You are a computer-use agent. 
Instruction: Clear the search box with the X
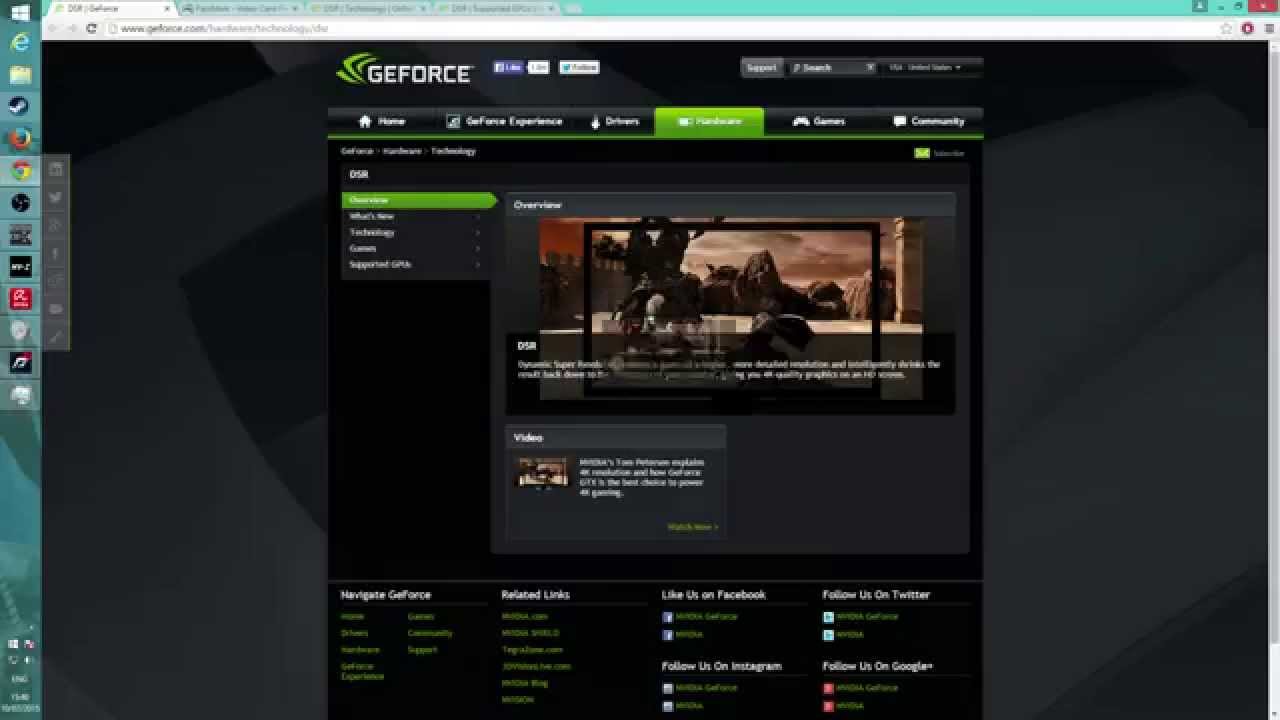(x=870, y=67)
